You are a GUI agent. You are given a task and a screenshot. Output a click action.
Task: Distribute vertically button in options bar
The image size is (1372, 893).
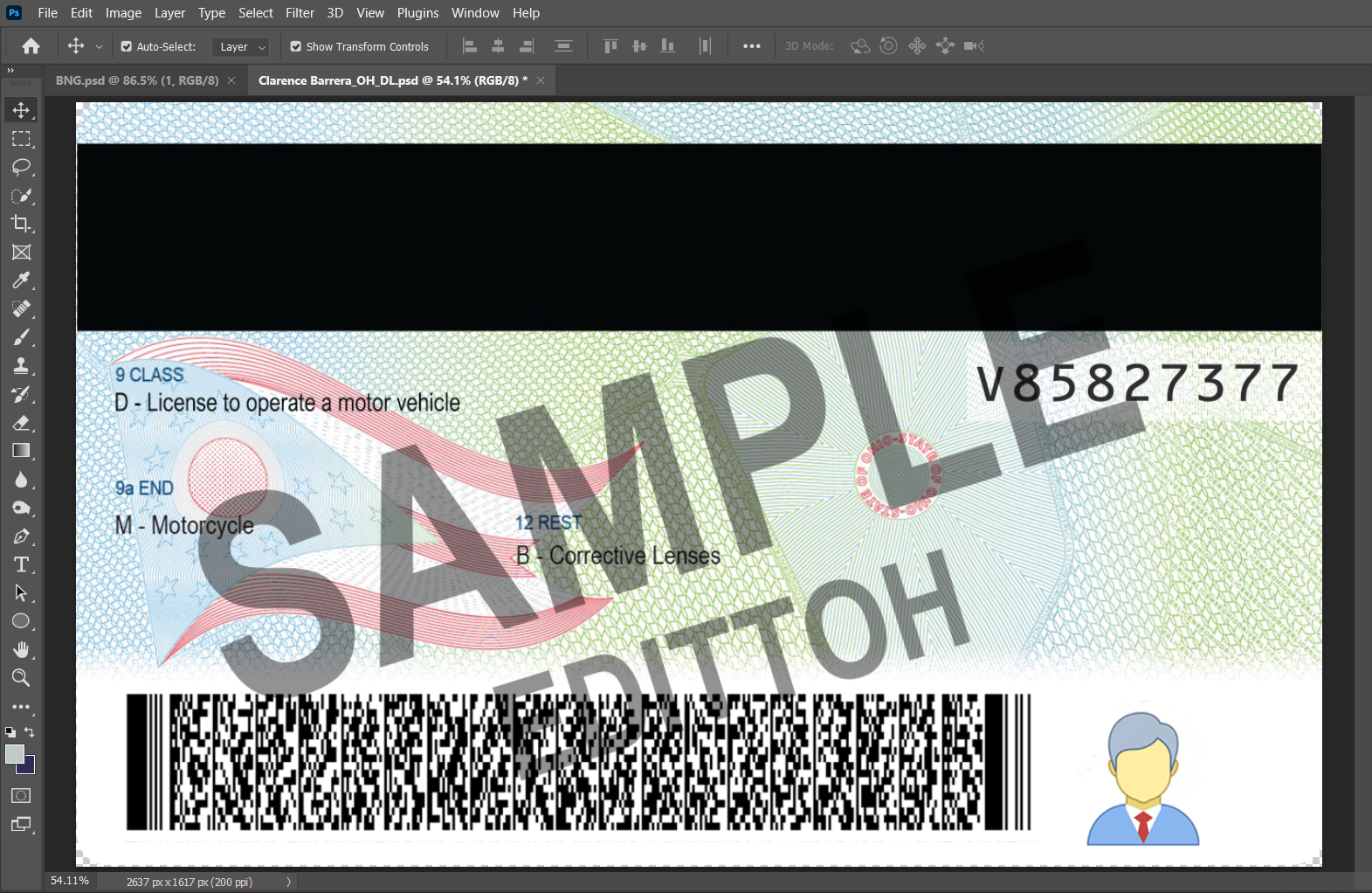pyautogui.click(x=564, y=46)
